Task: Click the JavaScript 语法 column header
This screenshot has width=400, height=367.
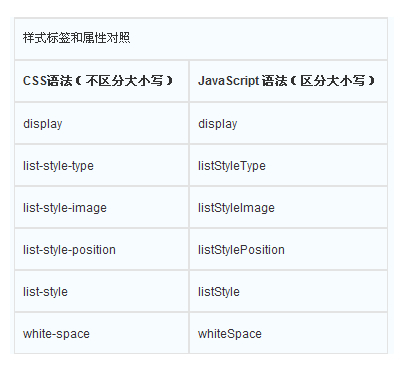Action: click(x=288, y=81)
